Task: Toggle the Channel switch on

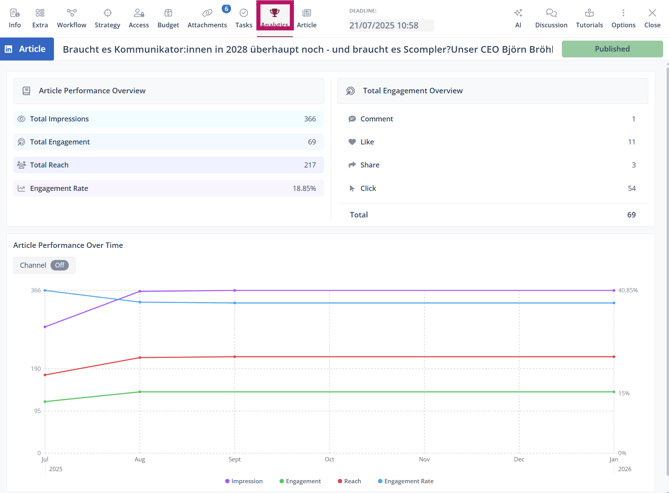Action: pyautogui.click(x=60, y=265)
